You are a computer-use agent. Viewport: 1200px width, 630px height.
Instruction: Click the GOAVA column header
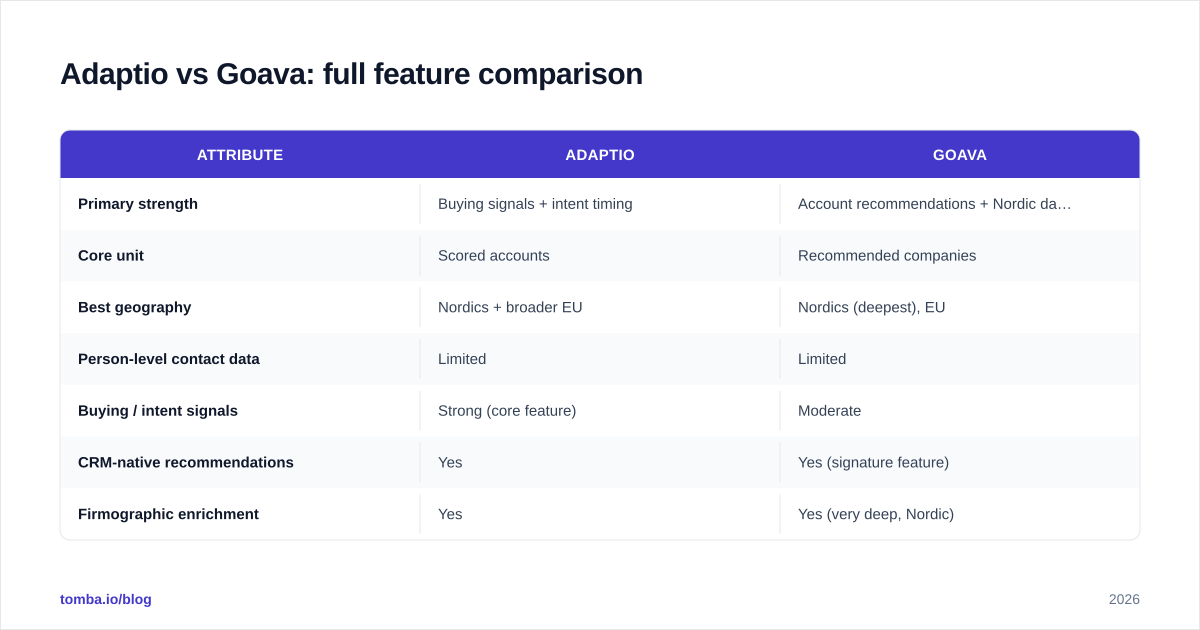click(x=960, y=155)
